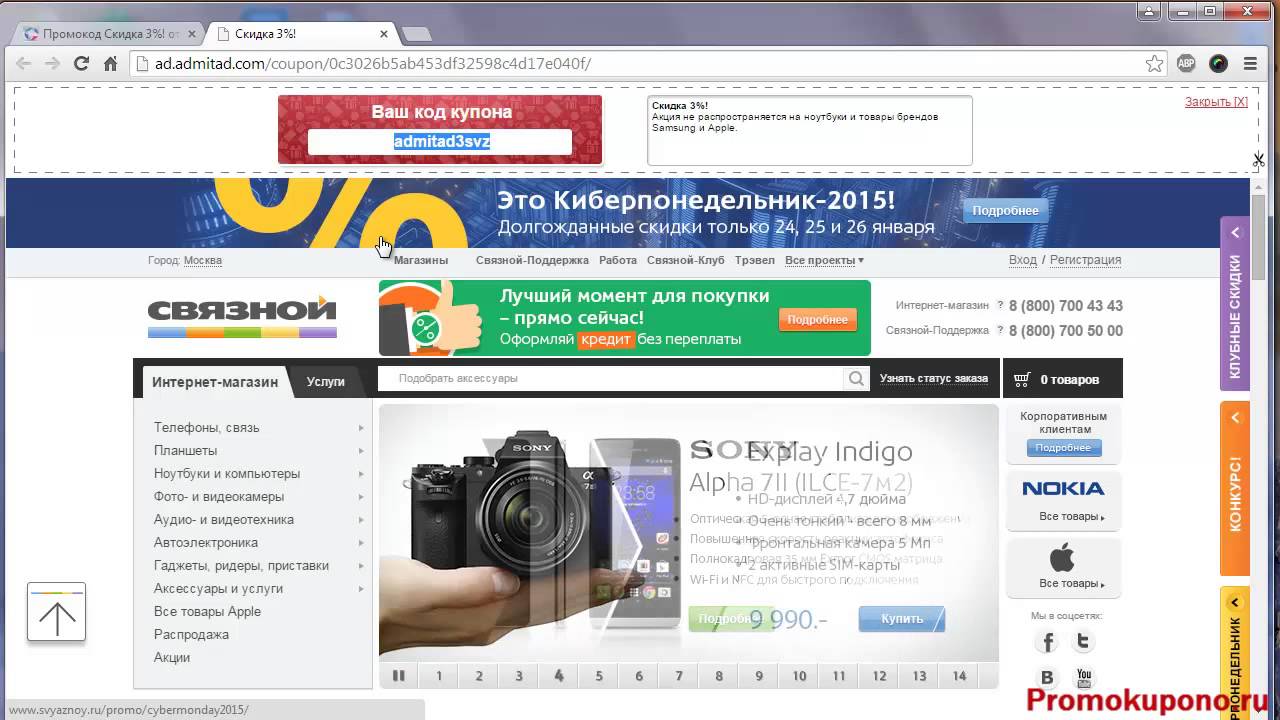Image resolution: width=1280 pixels, height=720 pixels.
Task: Open the Adblock Plus extension icon
Action: tap(1186, 63)
